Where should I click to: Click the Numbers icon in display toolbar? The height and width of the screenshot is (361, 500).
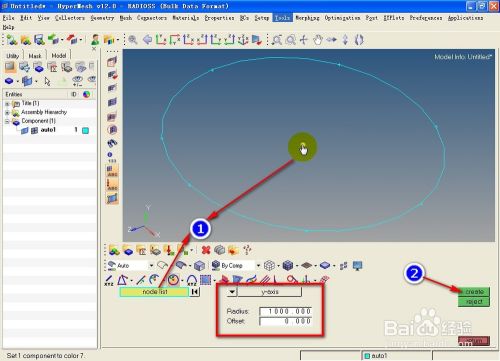(x=112, y=156)
